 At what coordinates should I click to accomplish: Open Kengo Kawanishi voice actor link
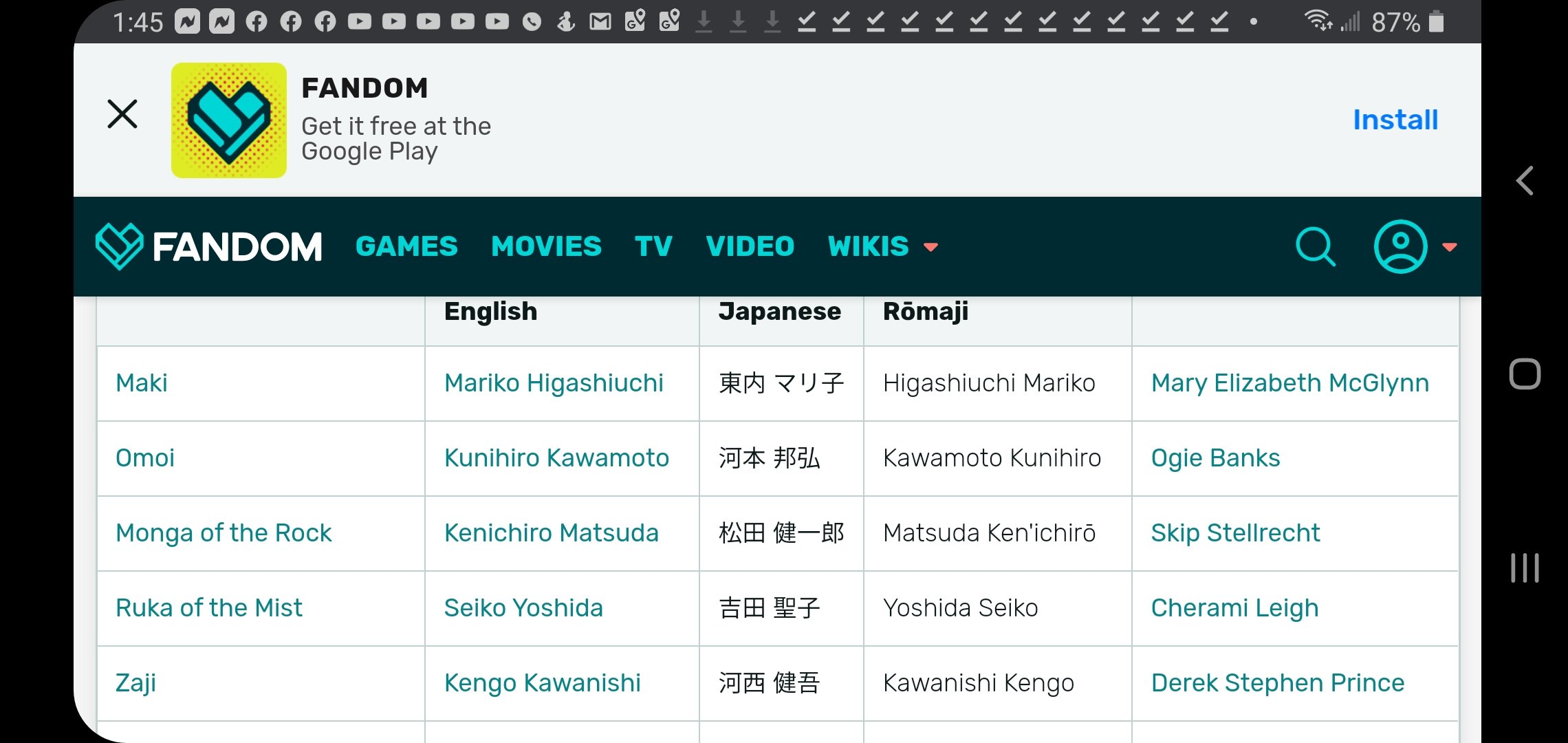[x=543, y=682]
